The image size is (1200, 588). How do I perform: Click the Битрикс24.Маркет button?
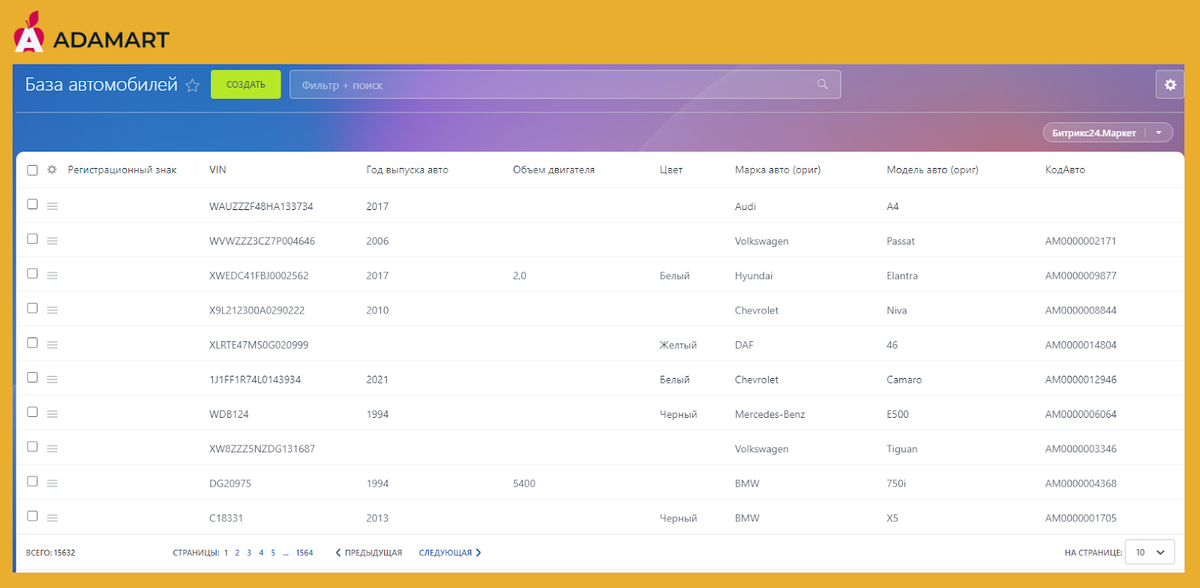[x=1096, y=133]
